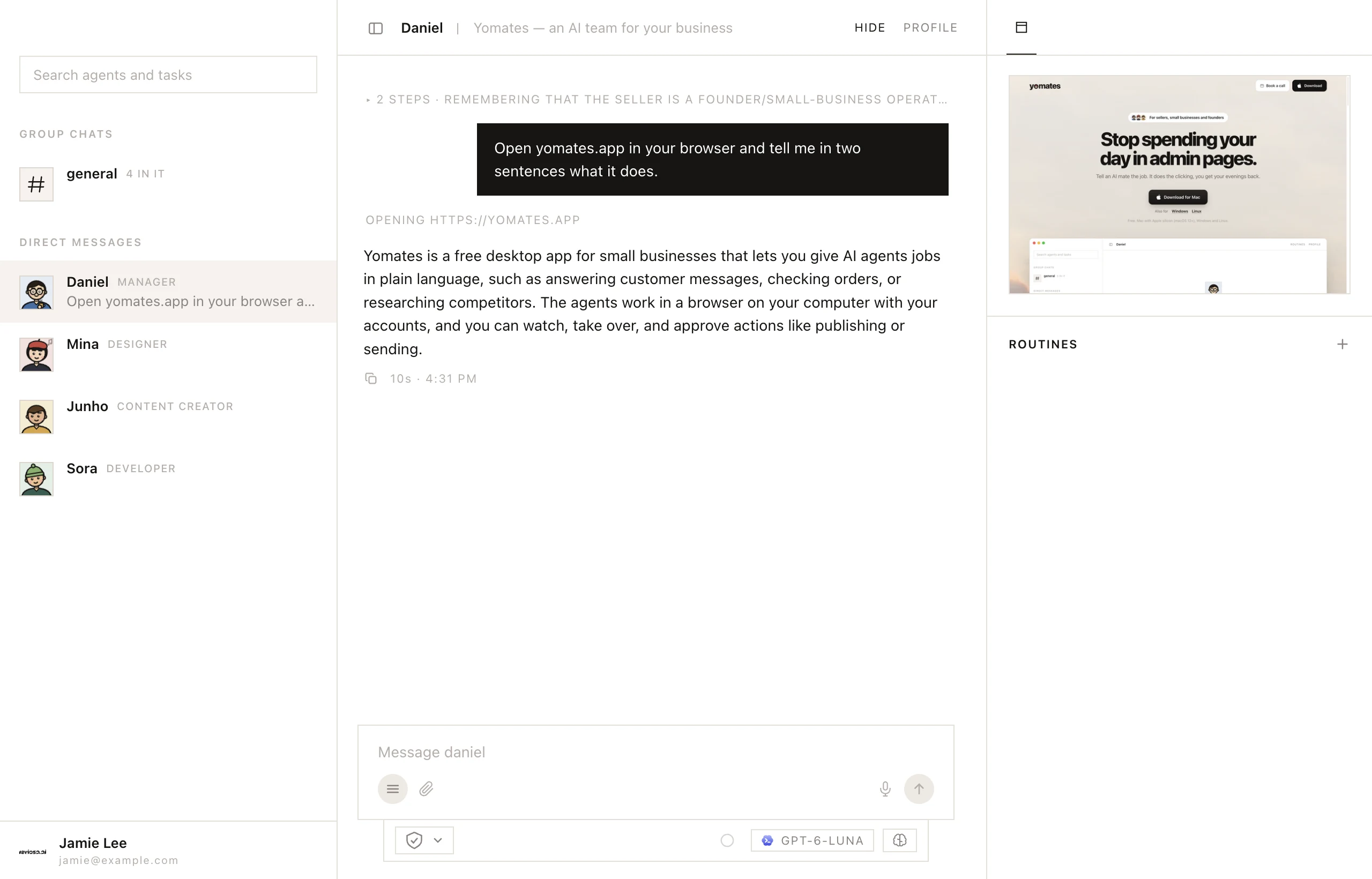The height and width of the screenshot is (879, 1372).
Task: Send the message with the arrow button
Action: click(919, 789)
